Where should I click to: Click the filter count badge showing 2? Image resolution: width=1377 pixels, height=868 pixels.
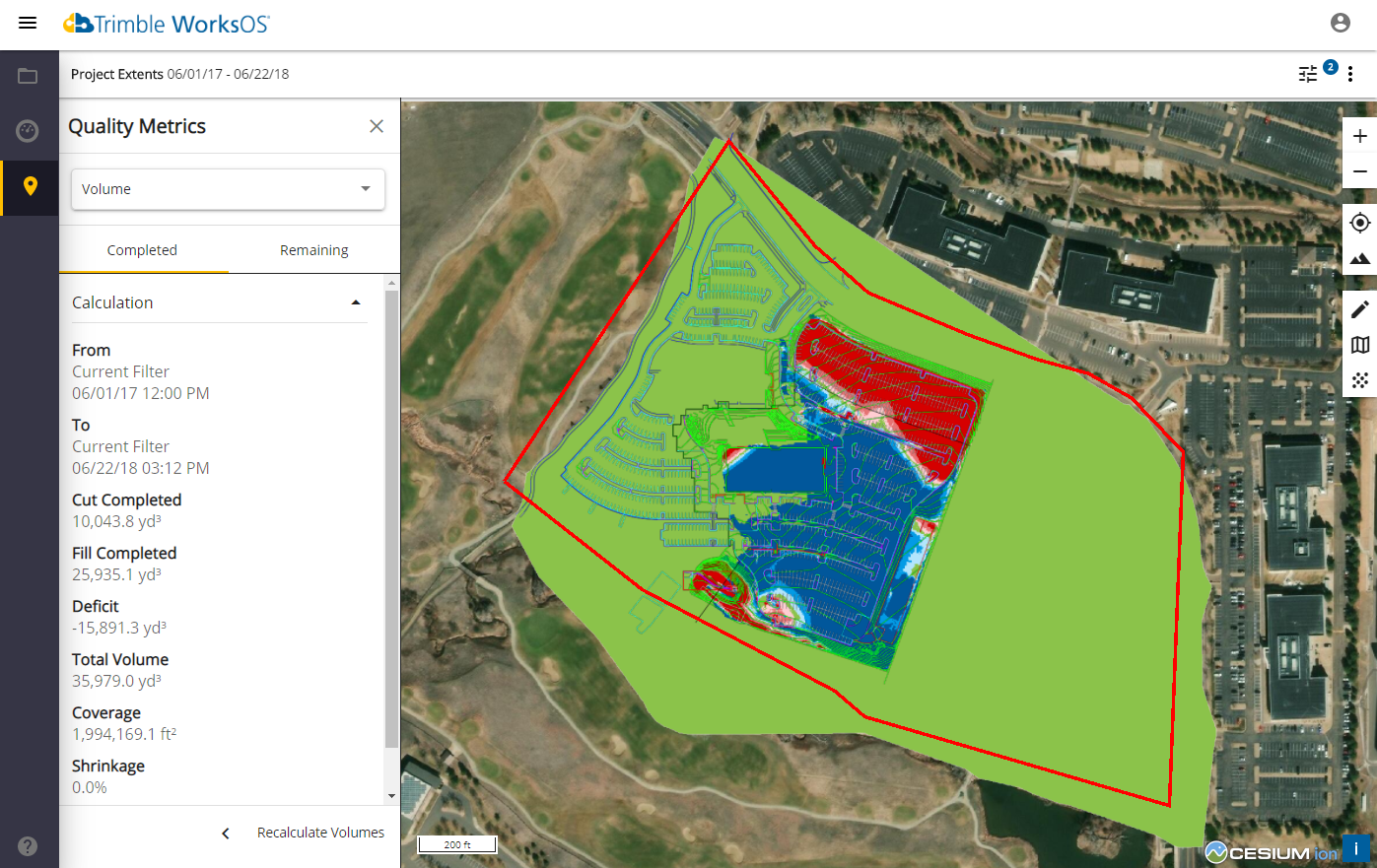[x=1331, y=67]
